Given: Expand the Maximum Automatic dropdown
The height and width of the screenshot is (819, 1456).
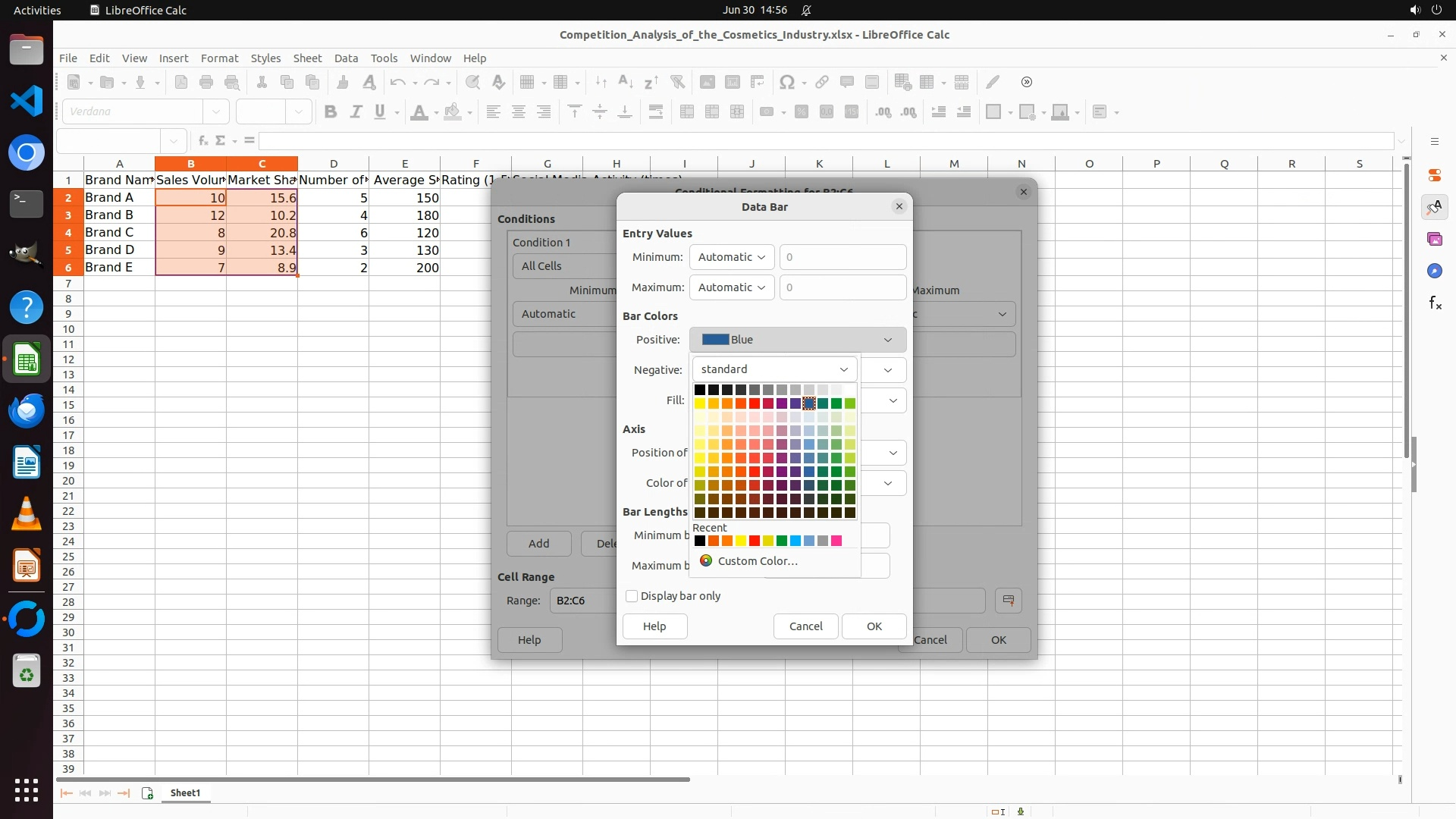Looking at the screenshot, I should [x=731, y=287].
